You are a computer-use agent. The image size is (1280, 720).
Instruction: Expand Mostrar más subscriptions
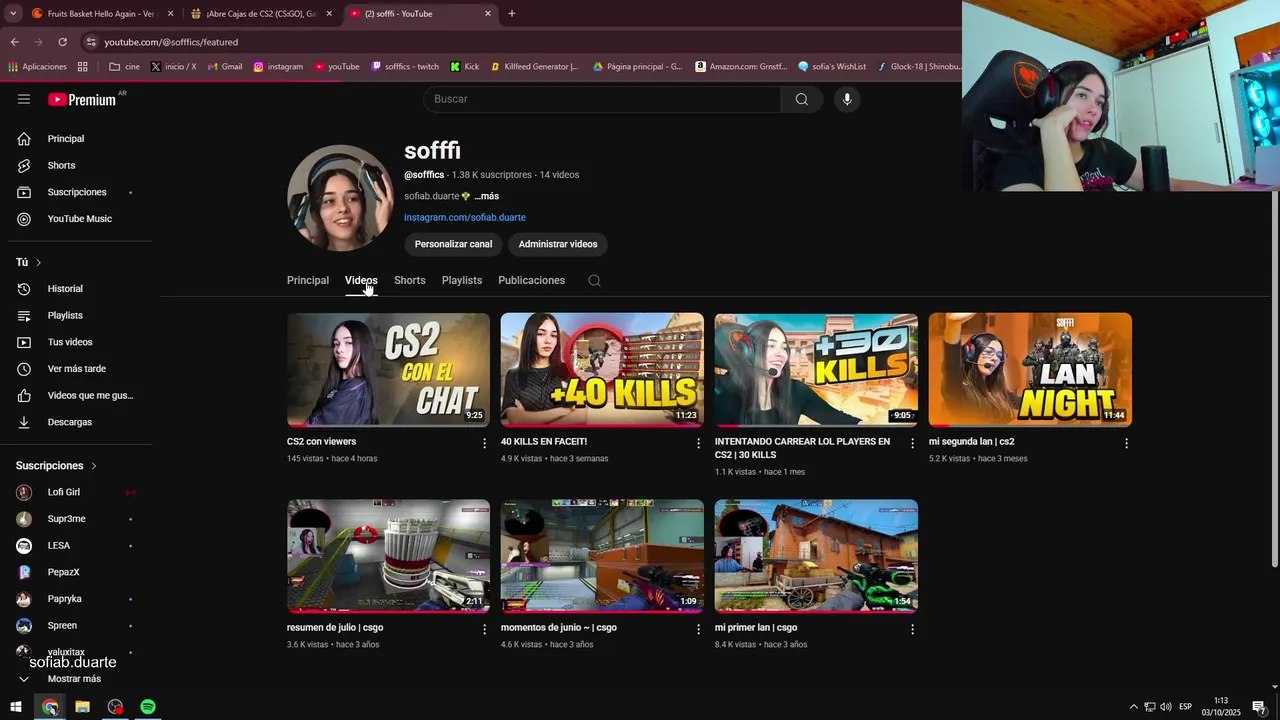tap(74, 679)
